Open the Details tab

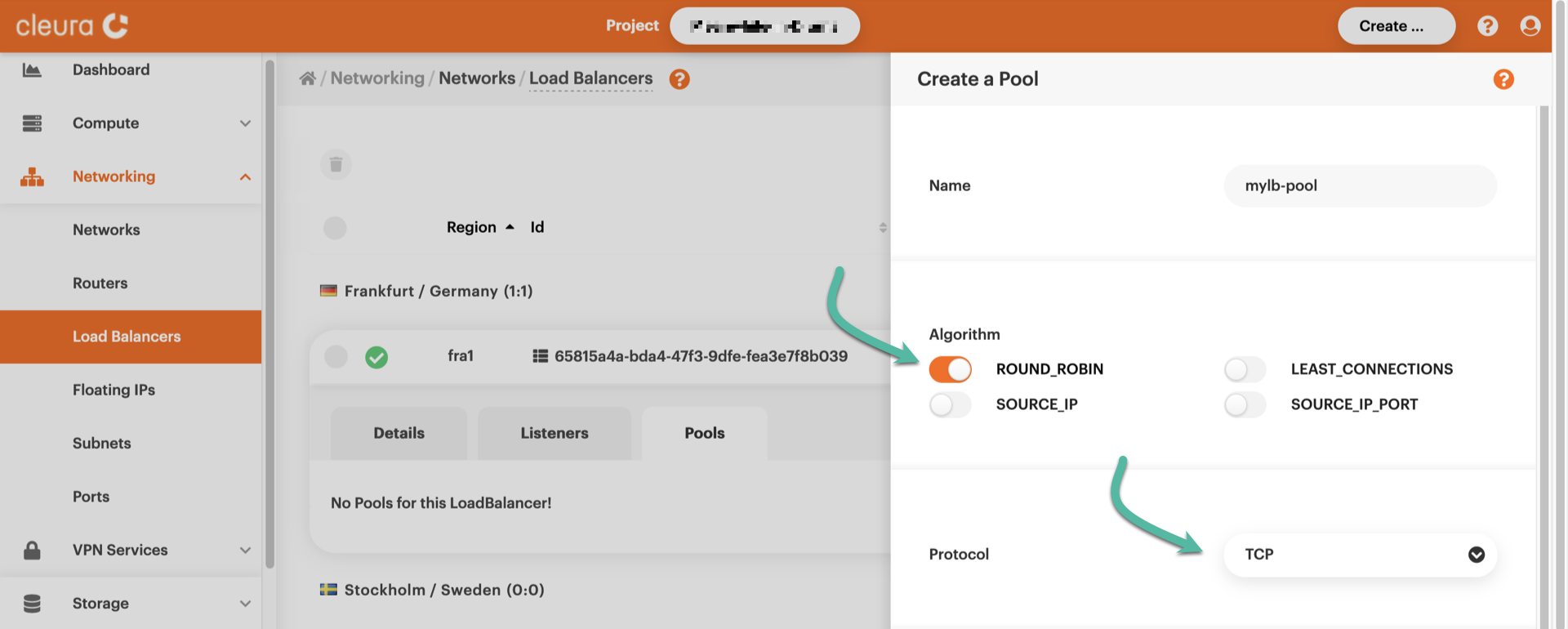399,433
